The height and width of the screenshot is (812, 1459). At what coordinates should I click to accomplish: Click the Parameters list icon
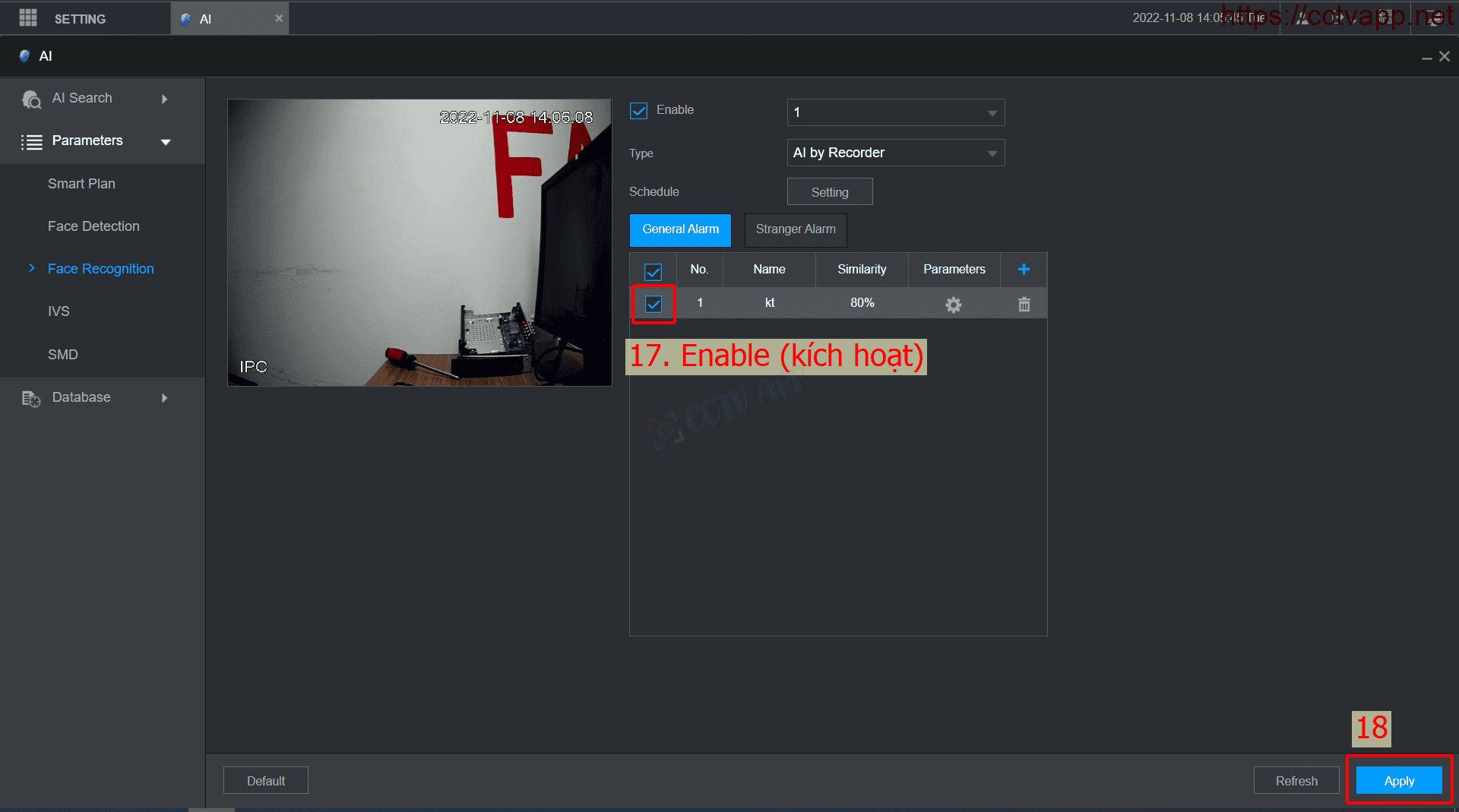coord(31,142)
